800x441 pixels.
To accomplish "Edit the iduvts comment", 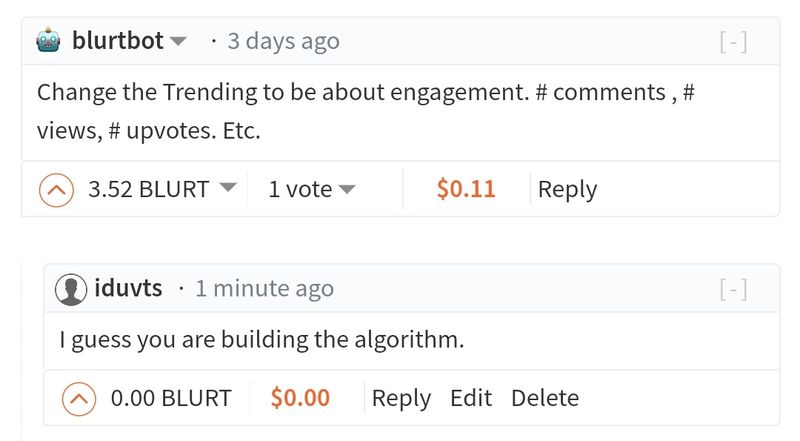I will [x=471, y=398].
